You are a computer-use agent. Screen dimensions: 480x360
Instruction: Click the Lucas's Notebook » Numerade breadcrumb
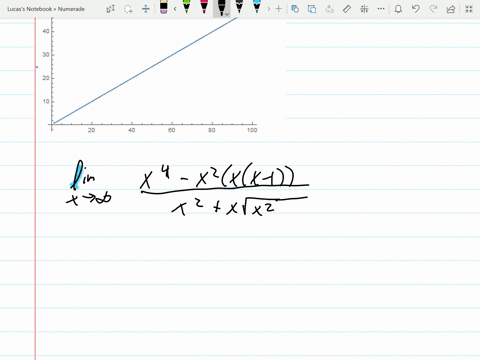click(46, 9)
